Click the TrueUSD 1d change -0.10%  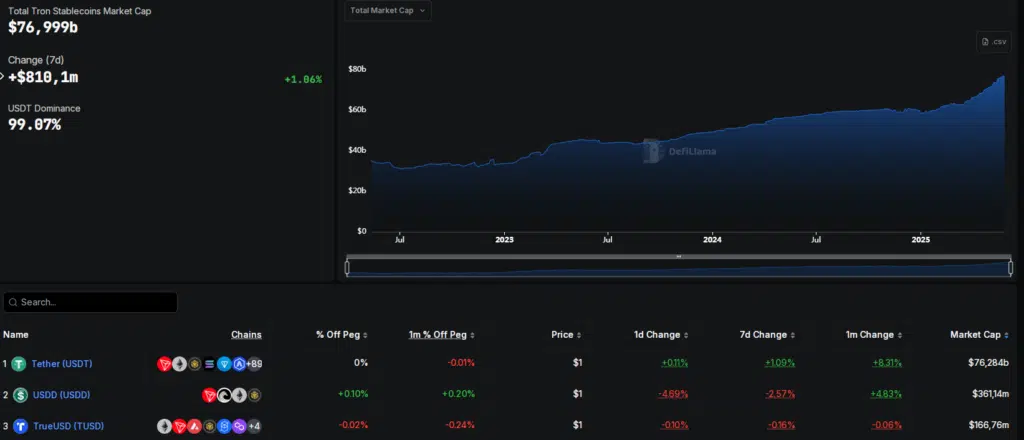tap(675, 426)
